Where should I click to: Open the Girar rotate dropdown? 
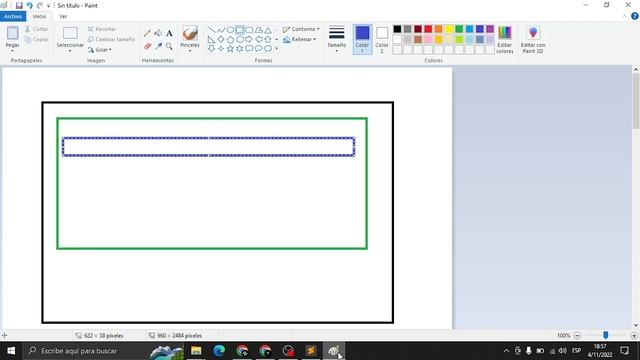(100, 50)
